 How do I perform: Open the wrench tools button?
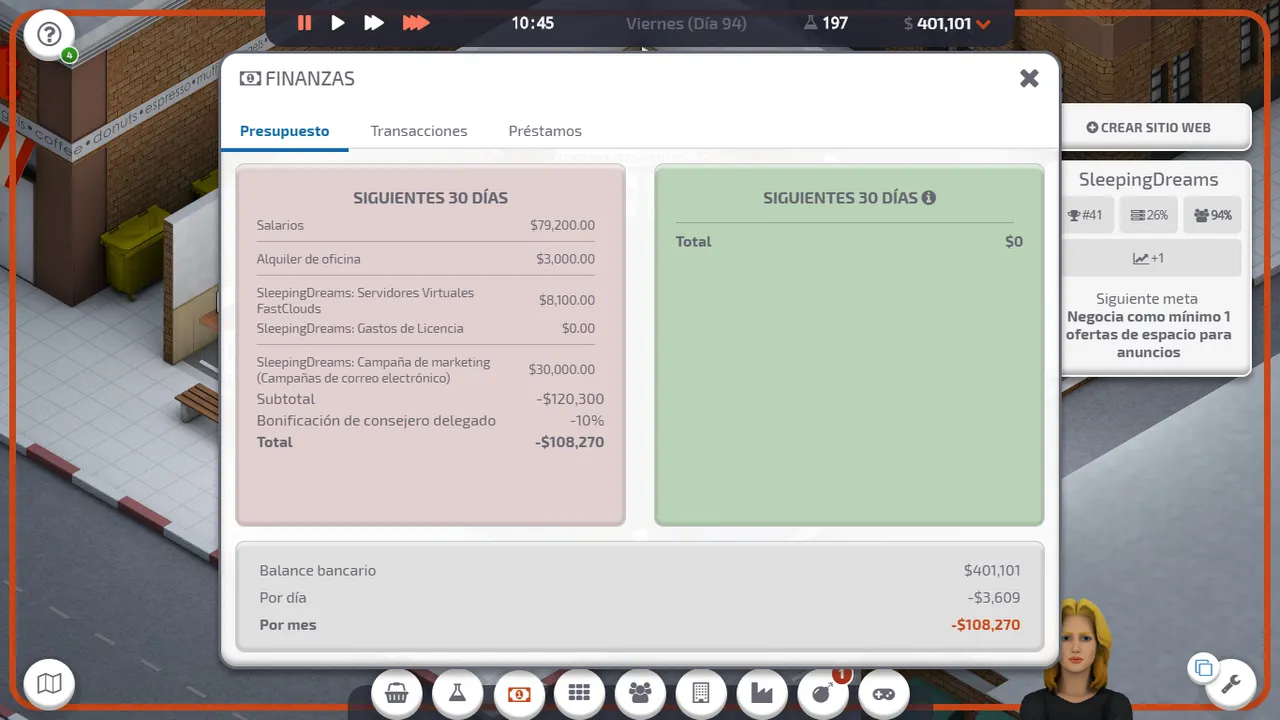tap(1230, 684)
